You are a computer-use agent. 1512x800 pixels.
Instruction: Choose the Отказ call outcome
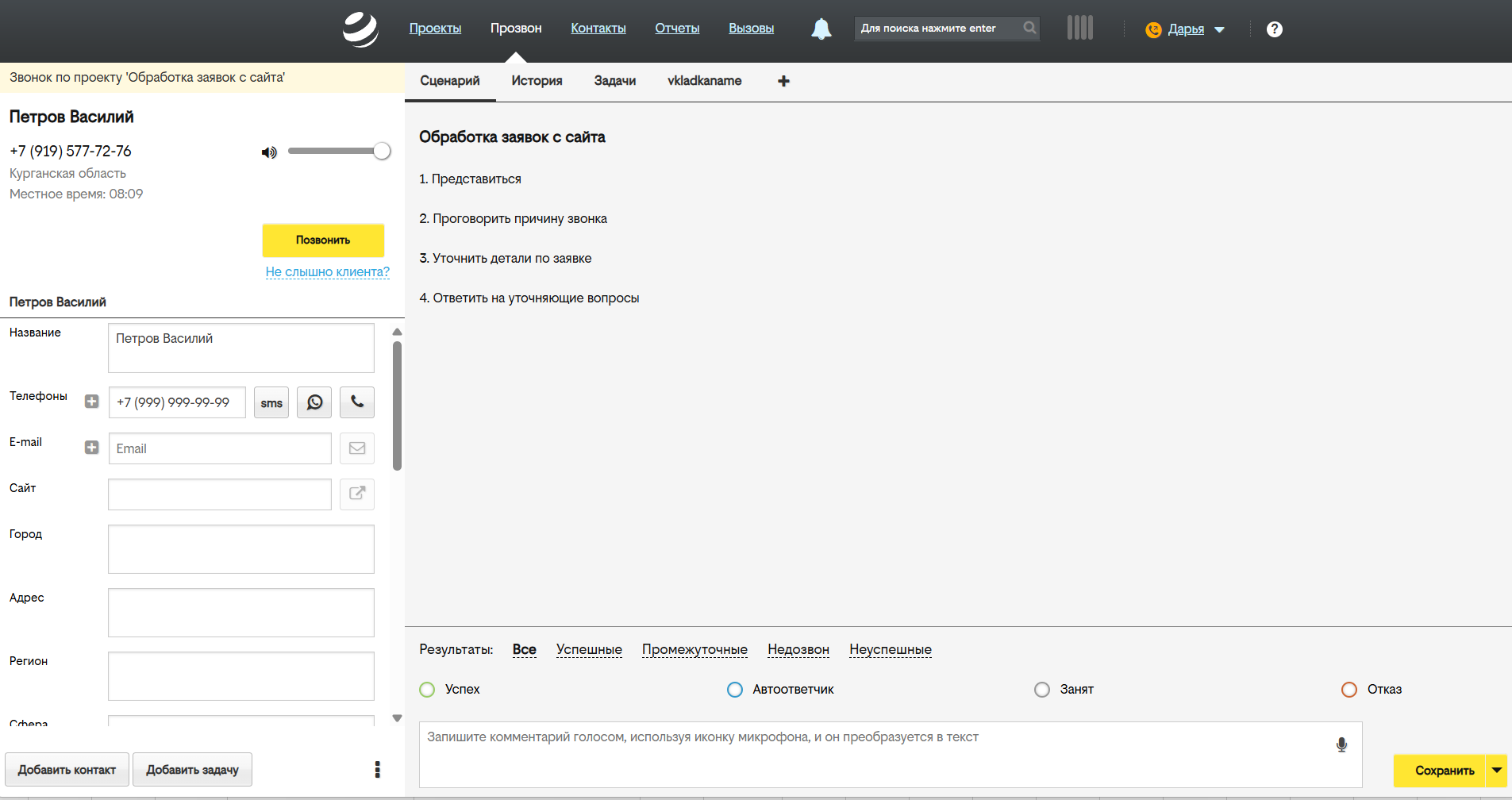1348,689
